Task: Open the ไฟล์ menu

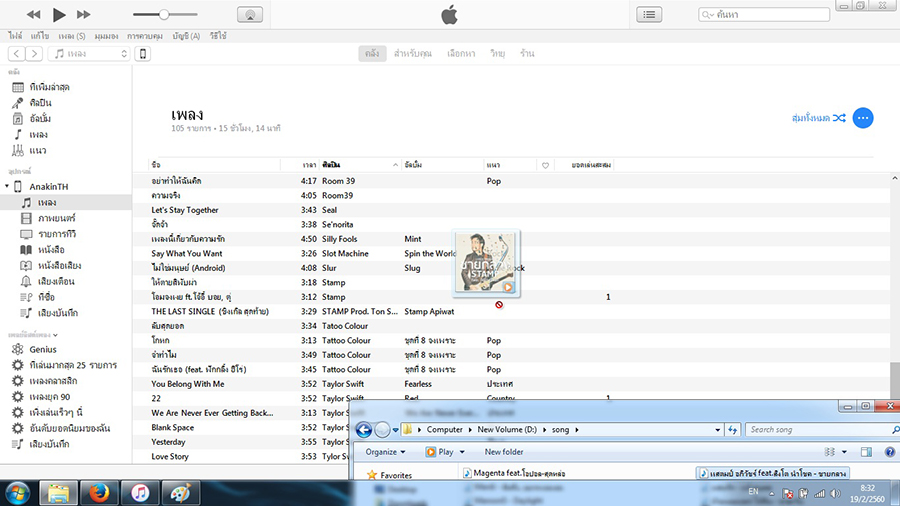Action: tap(15, 36)
